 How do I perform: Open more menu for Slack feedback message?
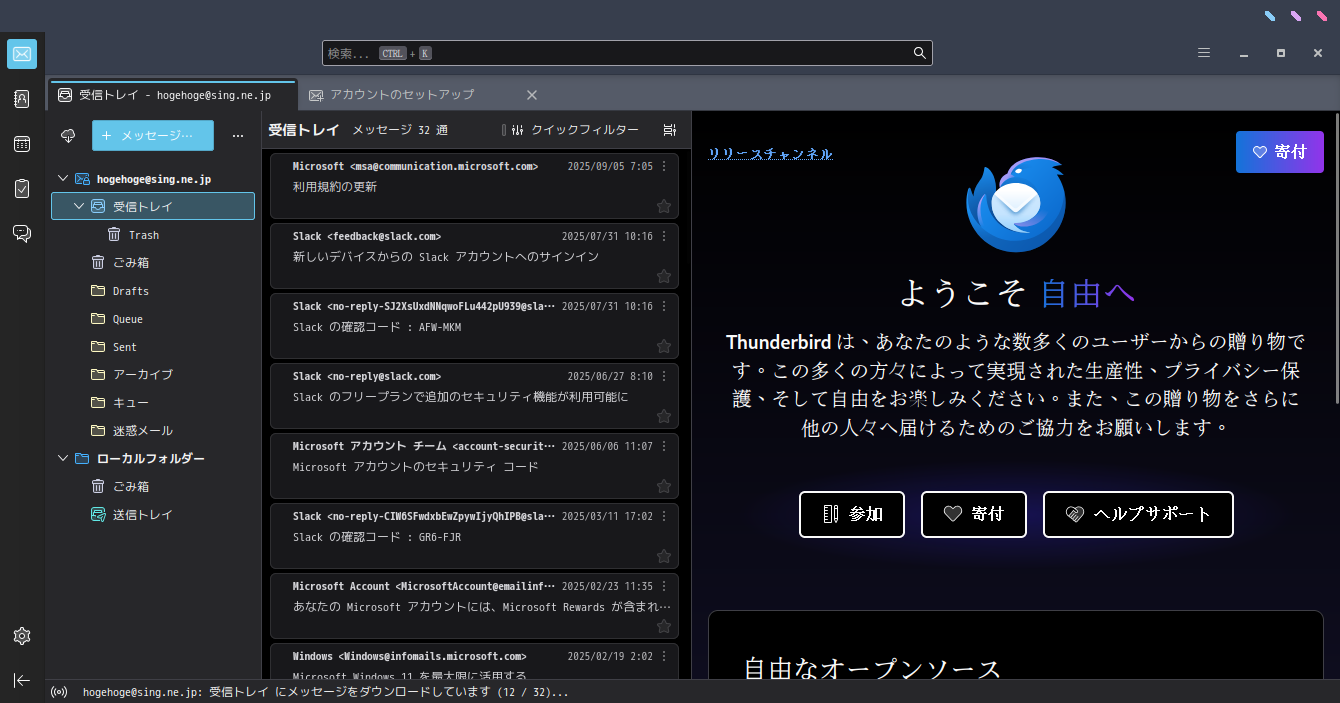(x=664, y=236)
